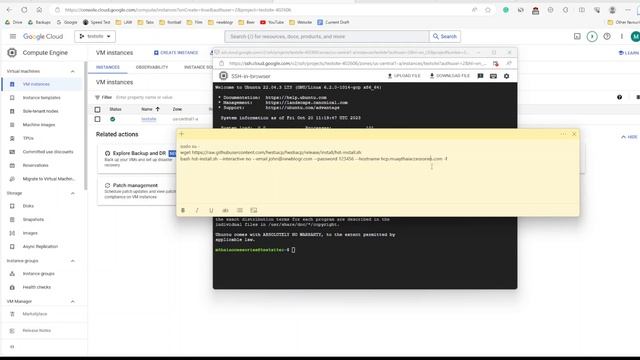Focus the Google Cloud search field
The height and width of the screenshot is (360, 640).
(x=327, y=36)
